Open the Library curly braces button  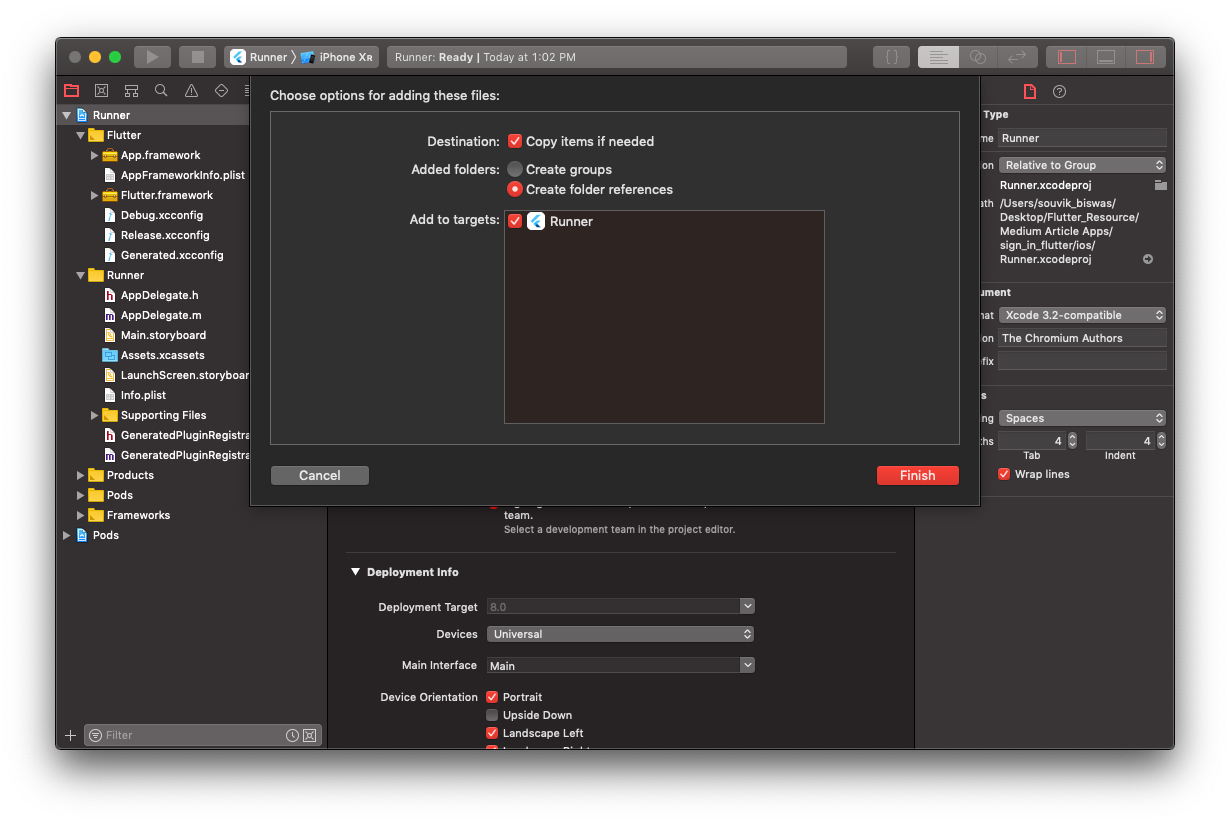click(891, 57)
